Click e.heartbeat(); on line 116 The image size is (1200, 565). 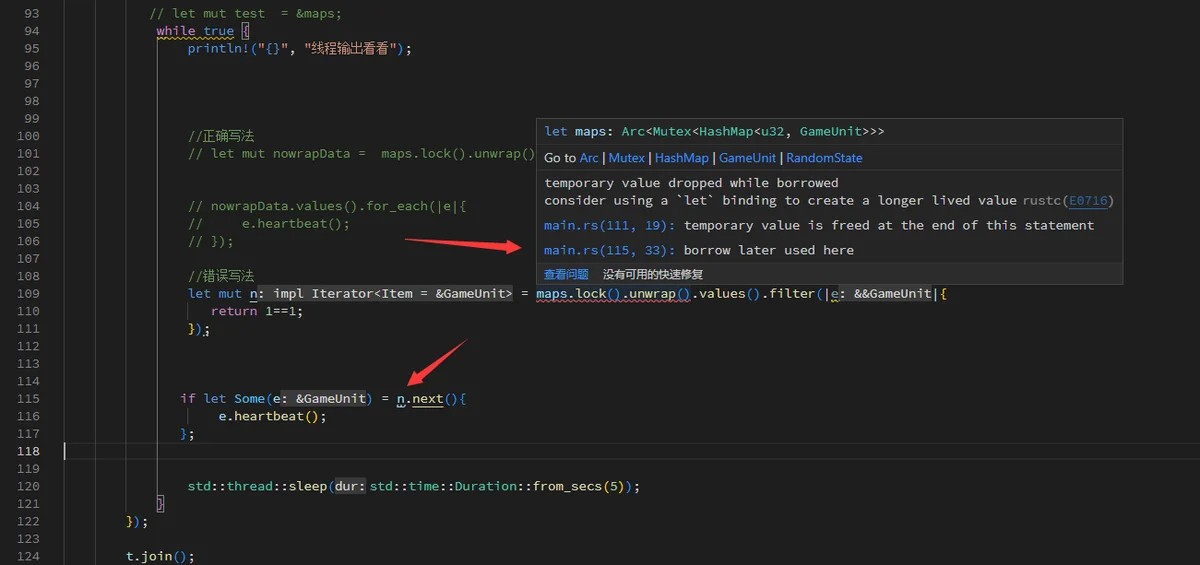click(x=273, y=416)
